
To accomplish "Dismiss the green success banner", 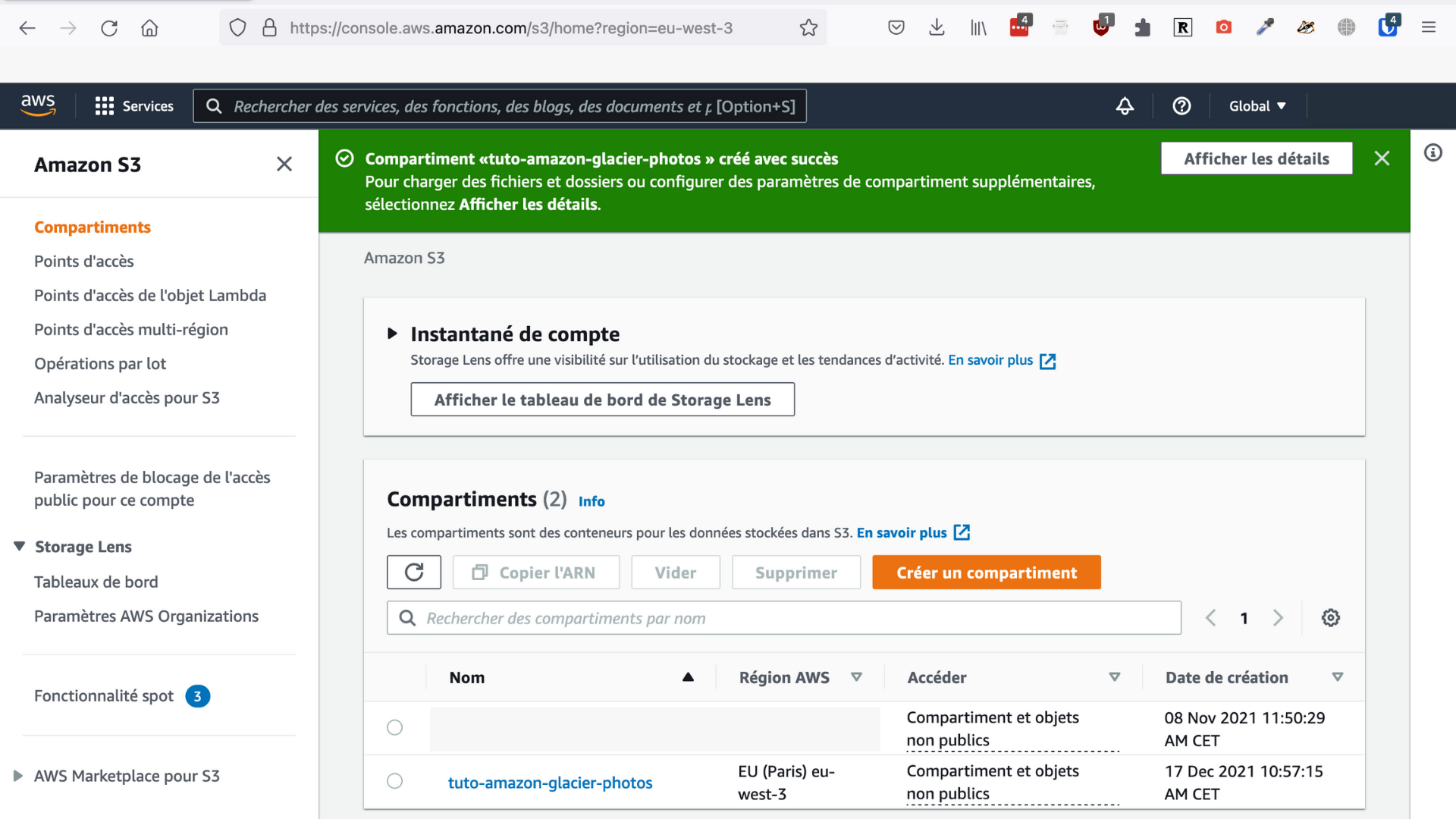I will point(1382,158).
